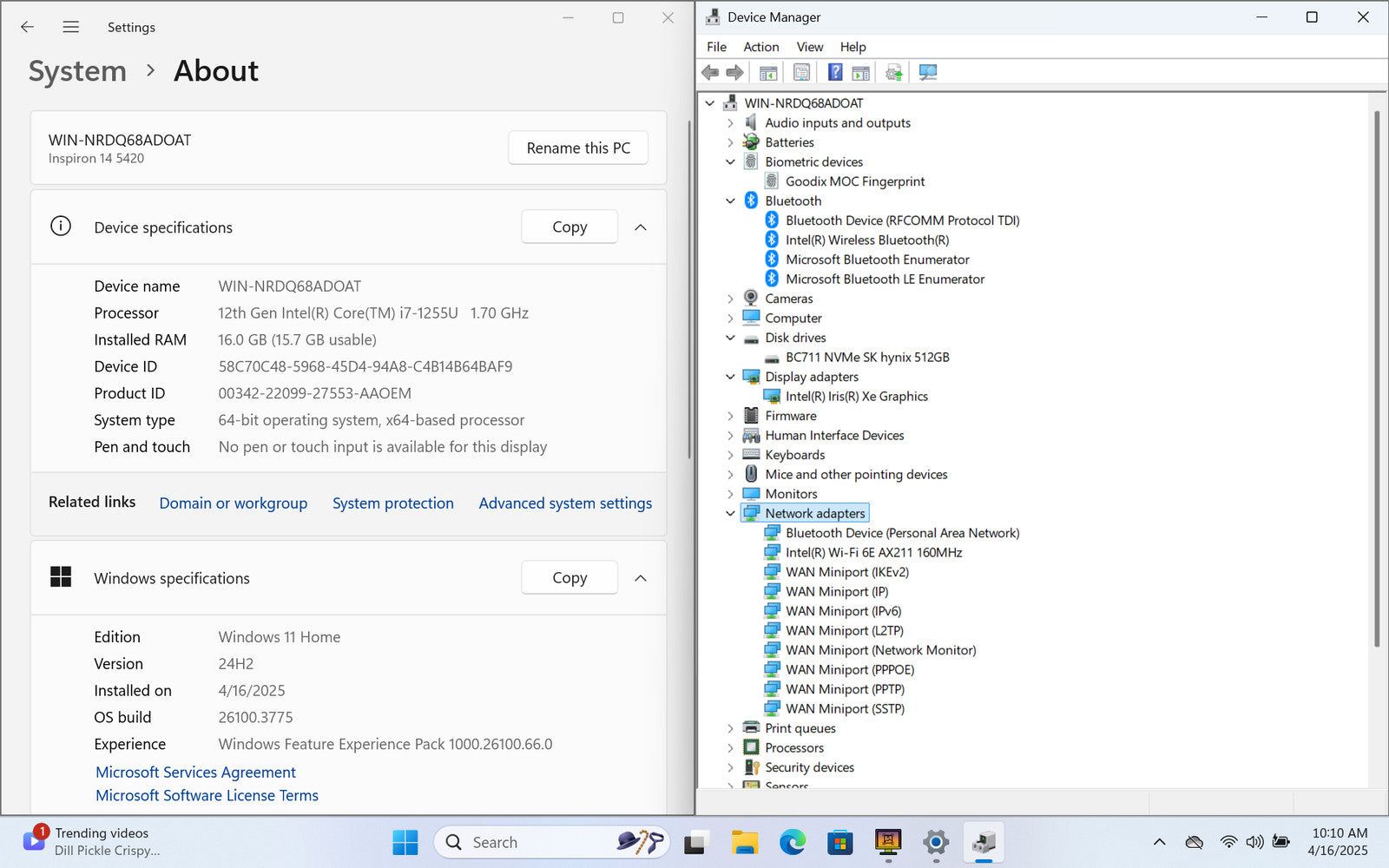The height and width of the screenshot is (868, 1389).
Task: Click the Bluetooth category icon in tree
Action: pos(751,201)
